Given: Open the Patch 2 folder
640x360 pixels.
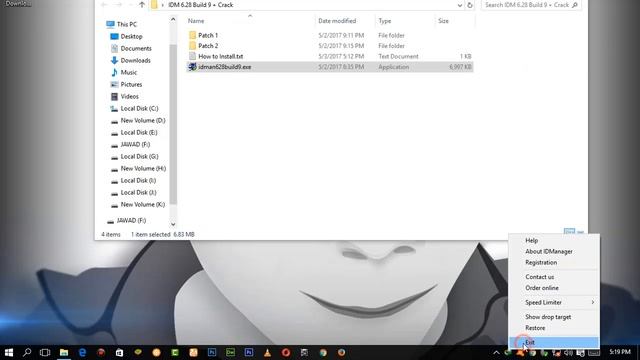Looking at the screenshot, I should [208, 46].
